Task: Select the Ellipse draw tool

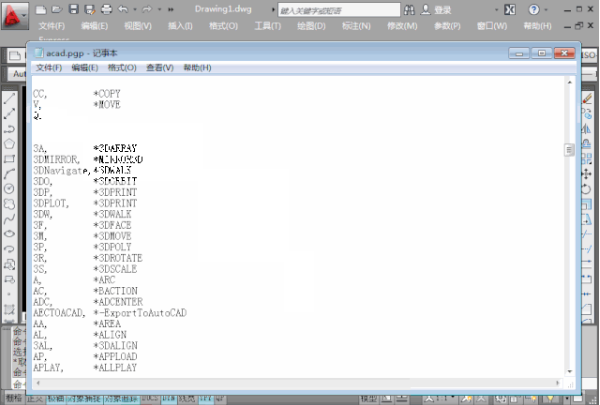Action: pyautogui.click(x=9, y=234)
